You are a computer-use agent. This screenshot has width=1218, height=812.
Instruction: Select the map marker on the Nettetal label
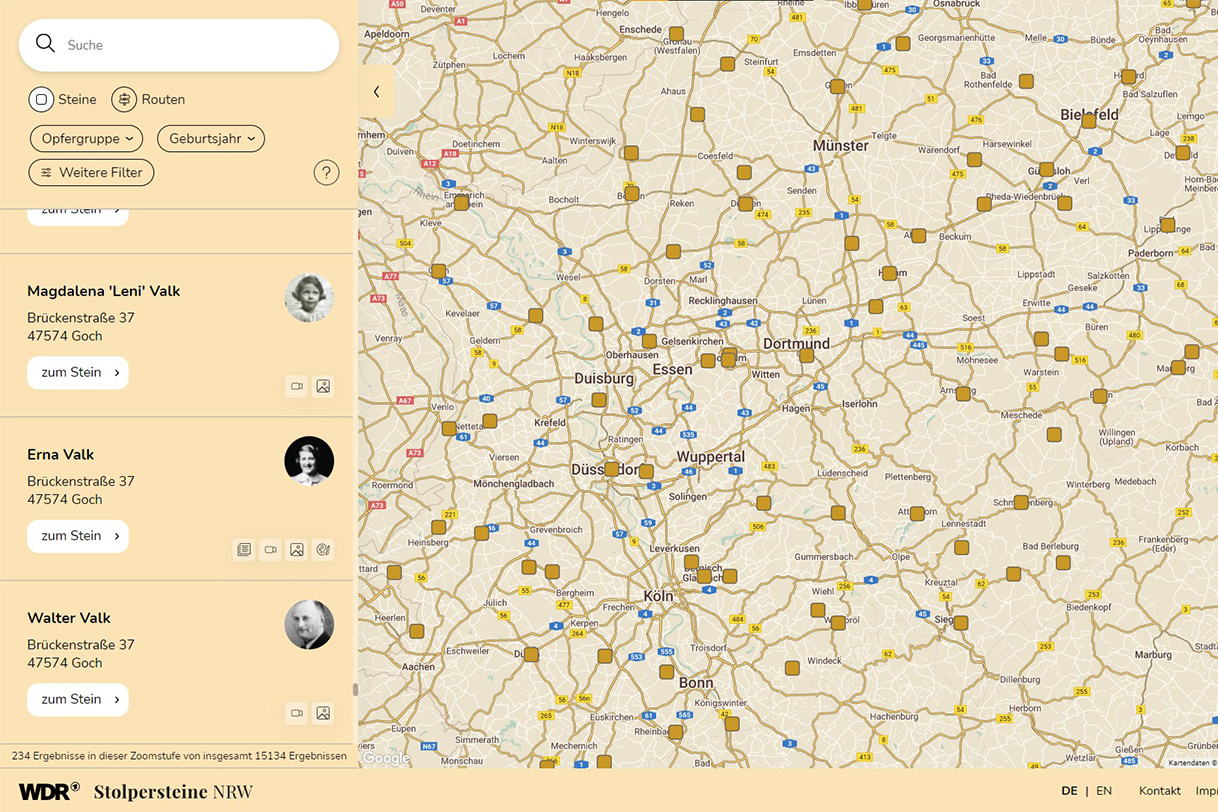(449, 428)
